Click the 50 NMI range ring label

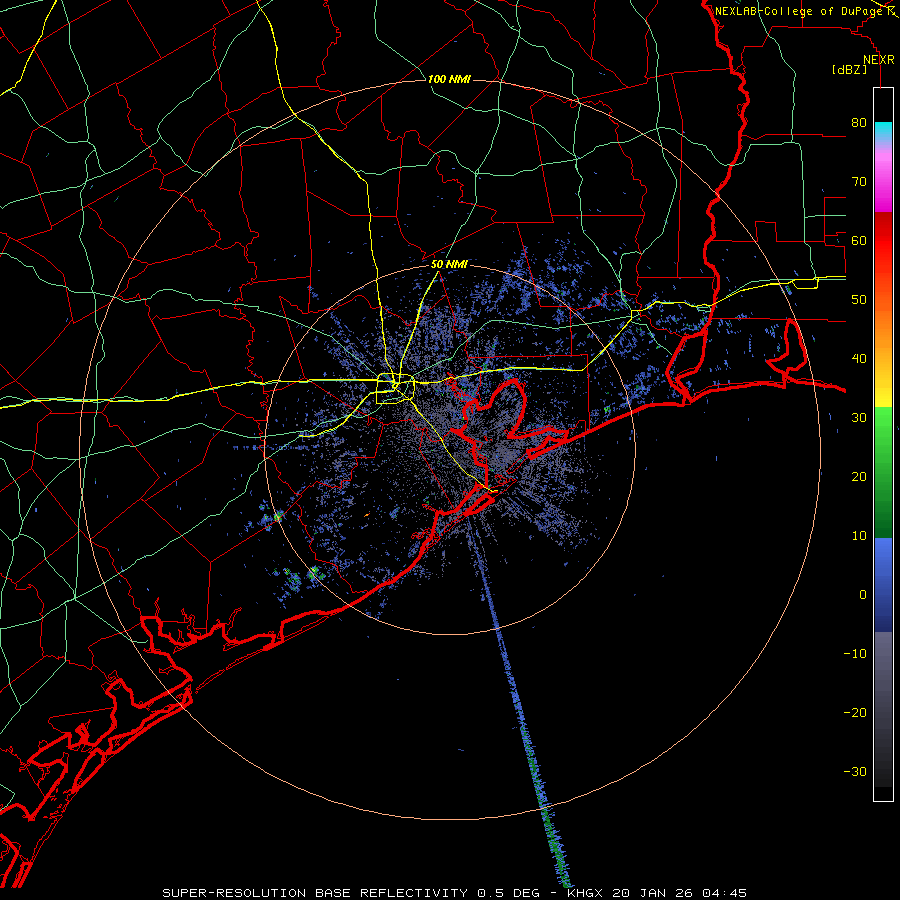449,265
